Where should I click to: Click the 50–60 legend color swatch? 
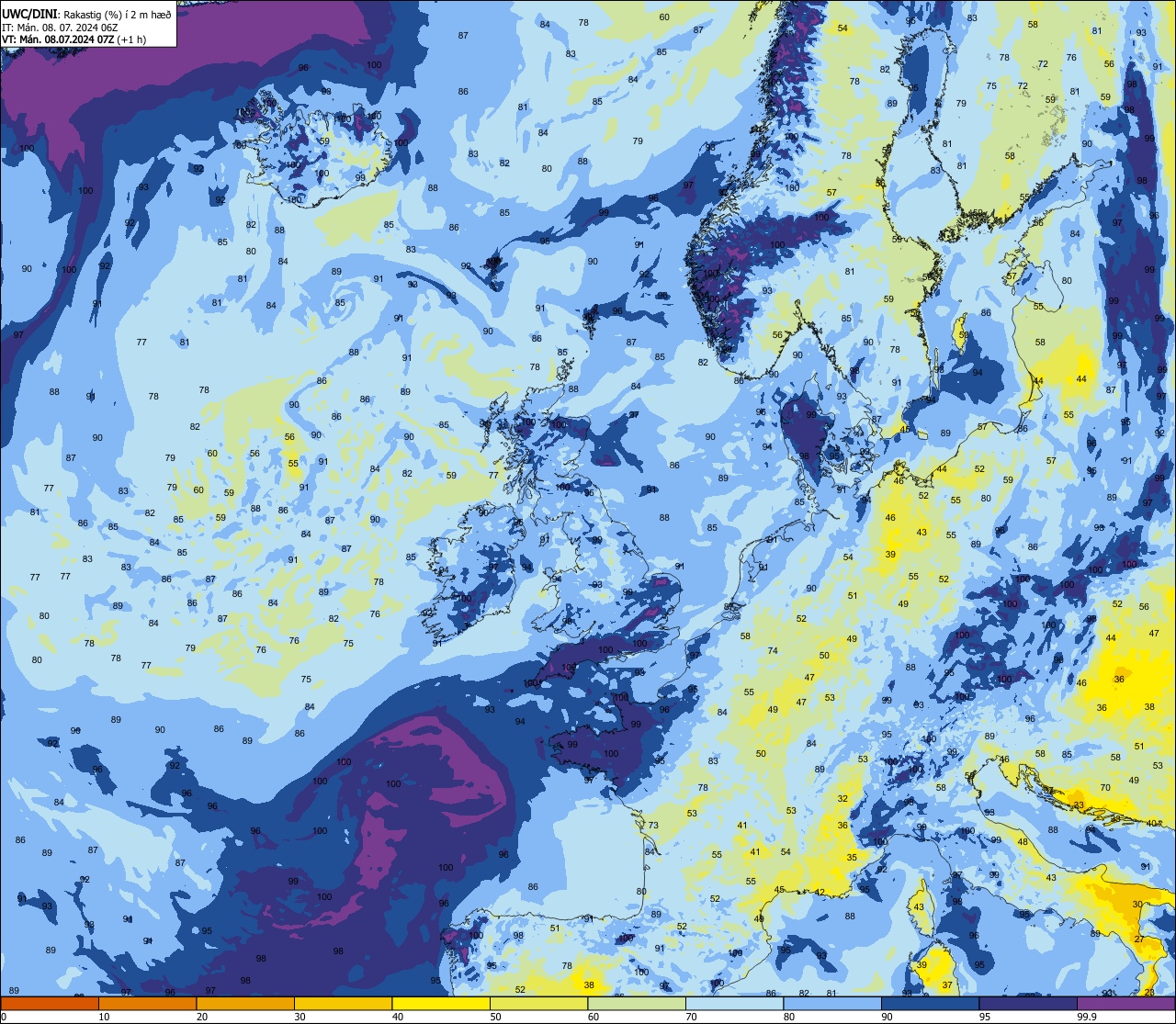(538, 1003)
